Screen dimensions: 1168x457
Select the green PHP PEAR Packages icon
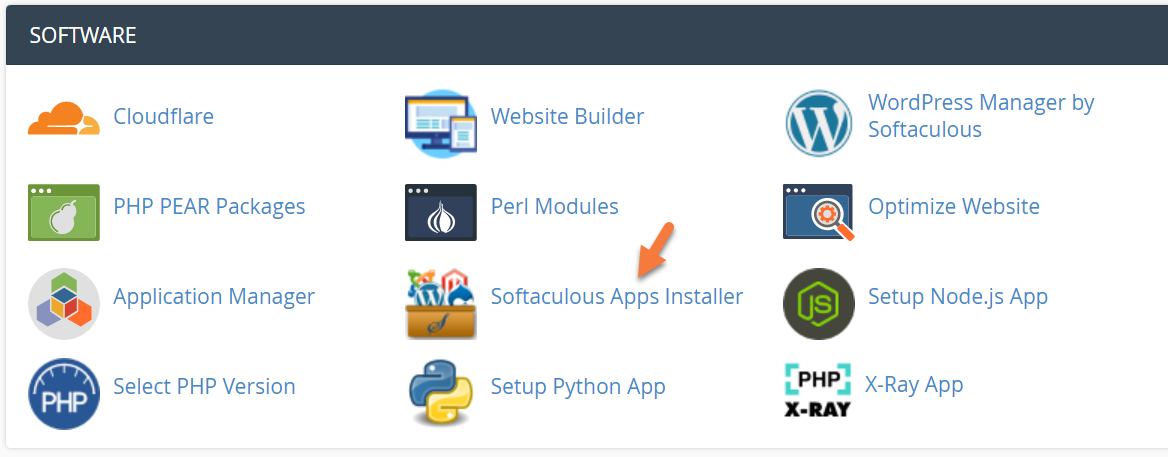[64, 212]
